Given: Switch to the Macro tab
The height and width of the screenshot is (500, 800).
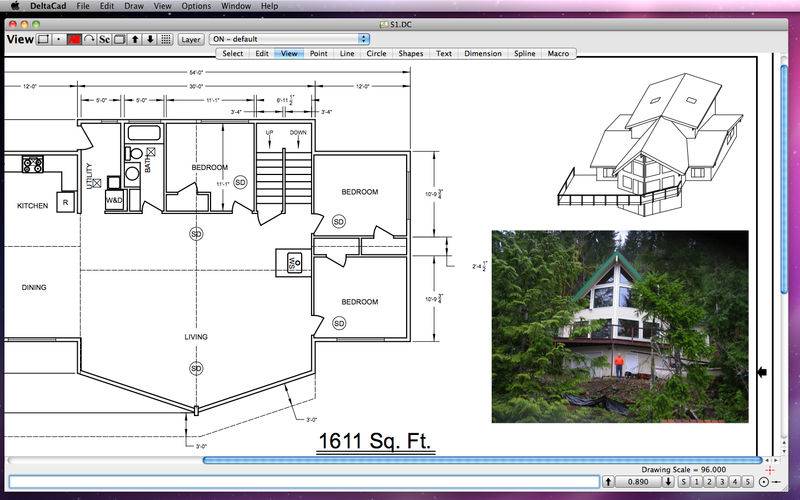Looking at the screenshot, I should click(x=558, y=54).
